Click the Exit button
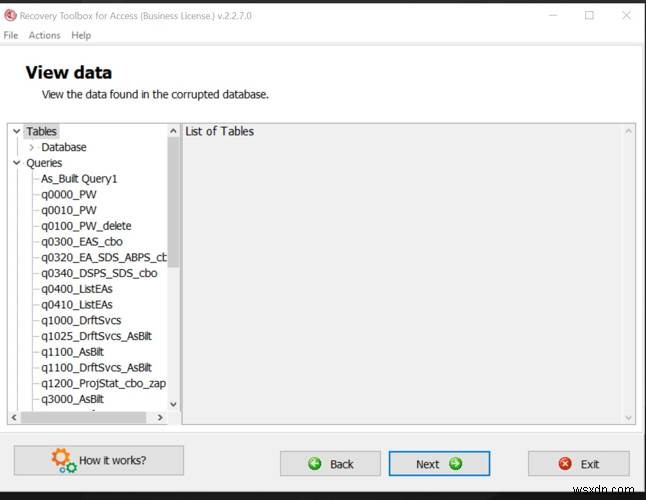The image size is (646, 500). click(x=579, y=464)
